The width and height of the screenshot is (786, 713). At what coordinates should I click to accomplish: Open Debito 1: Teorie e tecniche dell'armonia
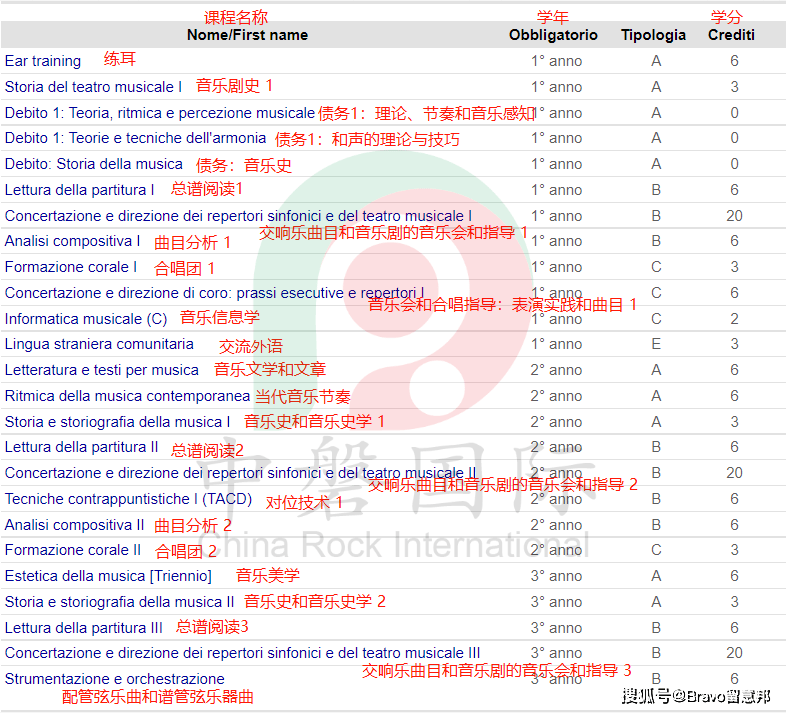pos(135,138)
